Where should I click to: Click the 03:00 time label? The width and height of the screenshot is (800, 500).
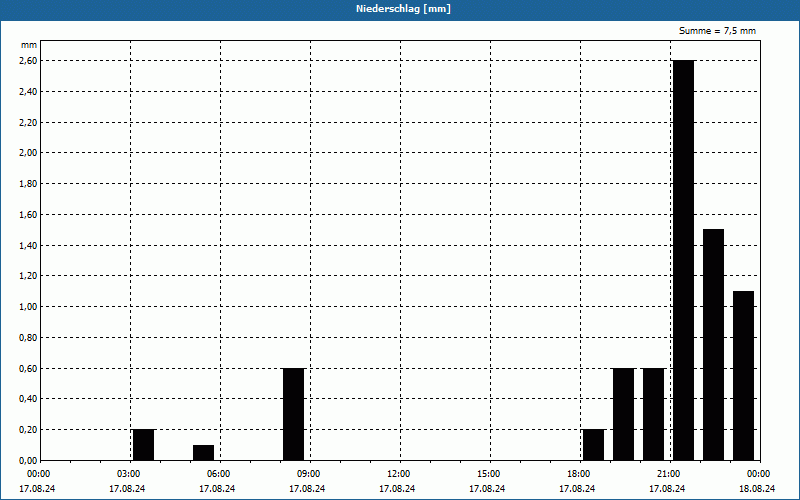click(x=129, y=474)
